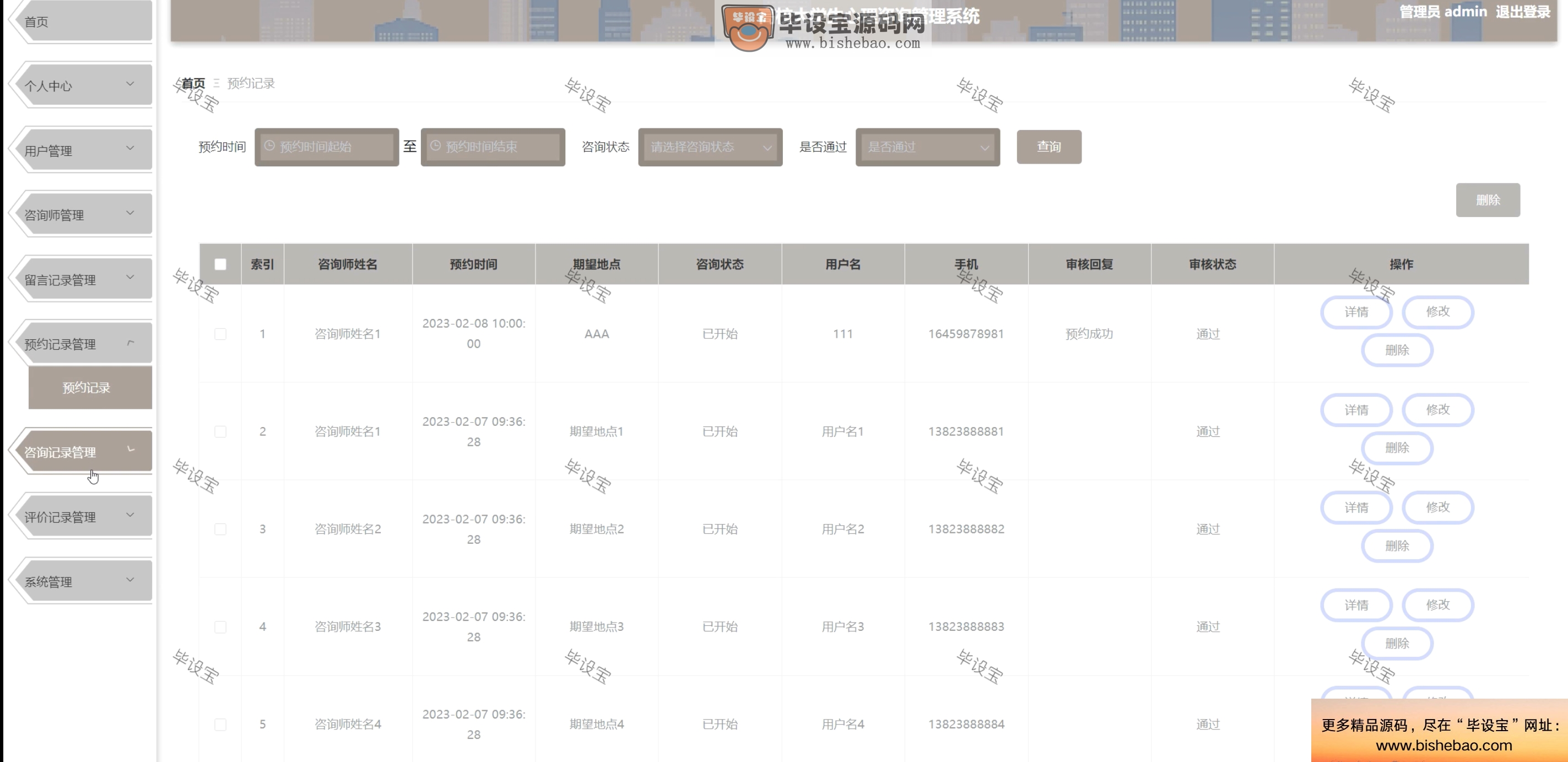Open the 是否通过 dropdown selector

[x=928, y=147]
